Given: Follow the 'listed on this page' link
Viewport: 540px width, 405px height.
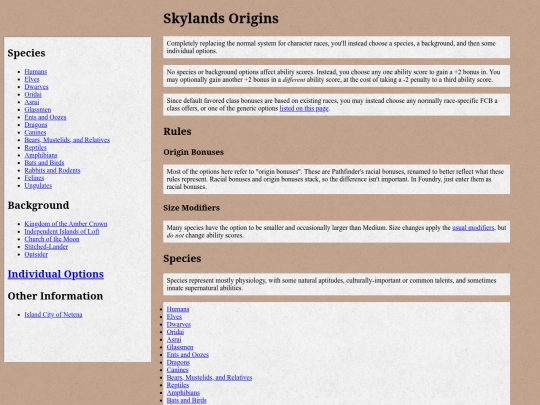Looking at the screenshot, I should pyautogui.click(x=304, y=108).
